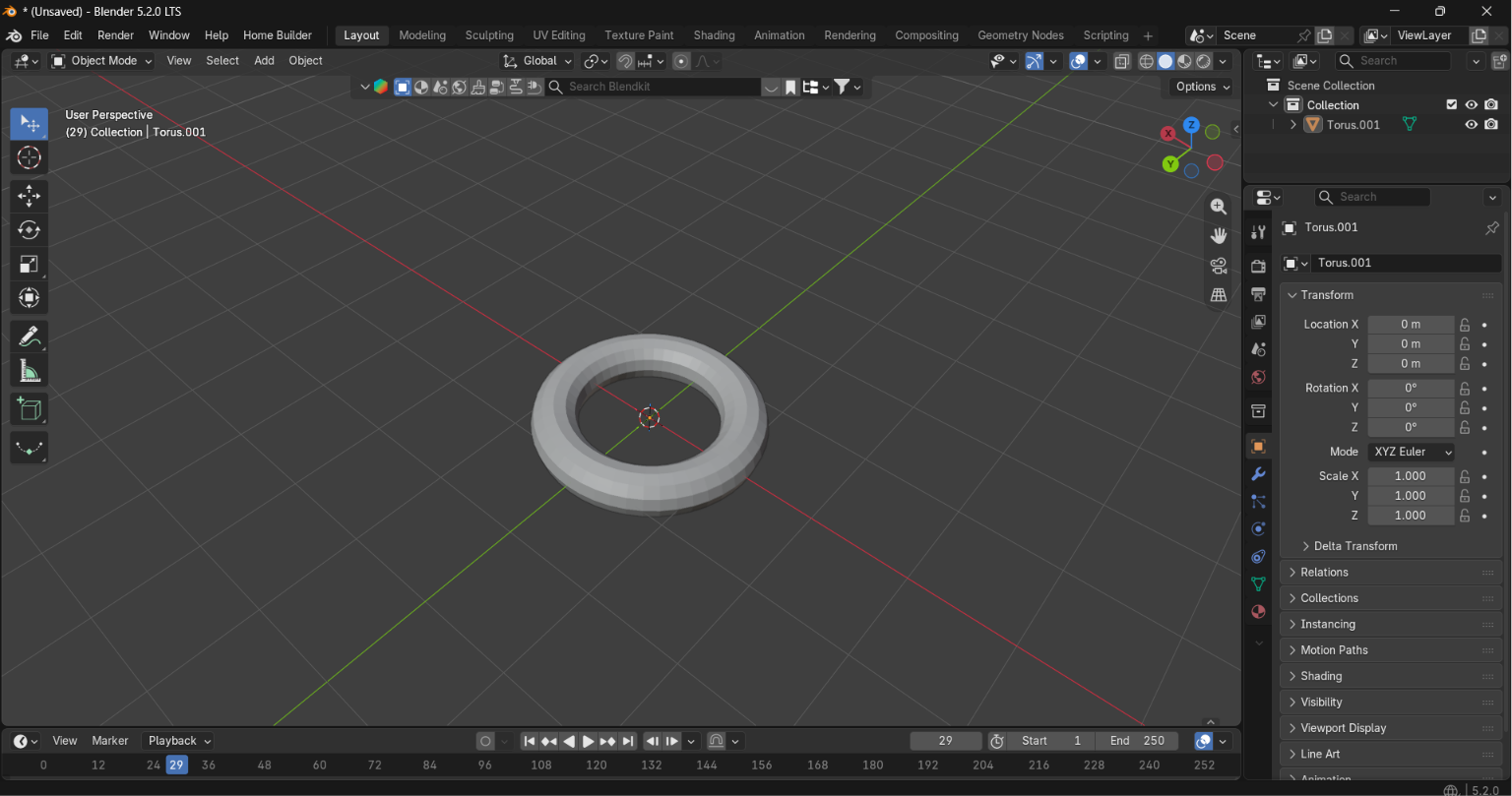The width and height of the screenshot is (1512, 796).
Task: Open the Modifiers wrench tab
Action: pyautogui.click(x=1258, y=474)
